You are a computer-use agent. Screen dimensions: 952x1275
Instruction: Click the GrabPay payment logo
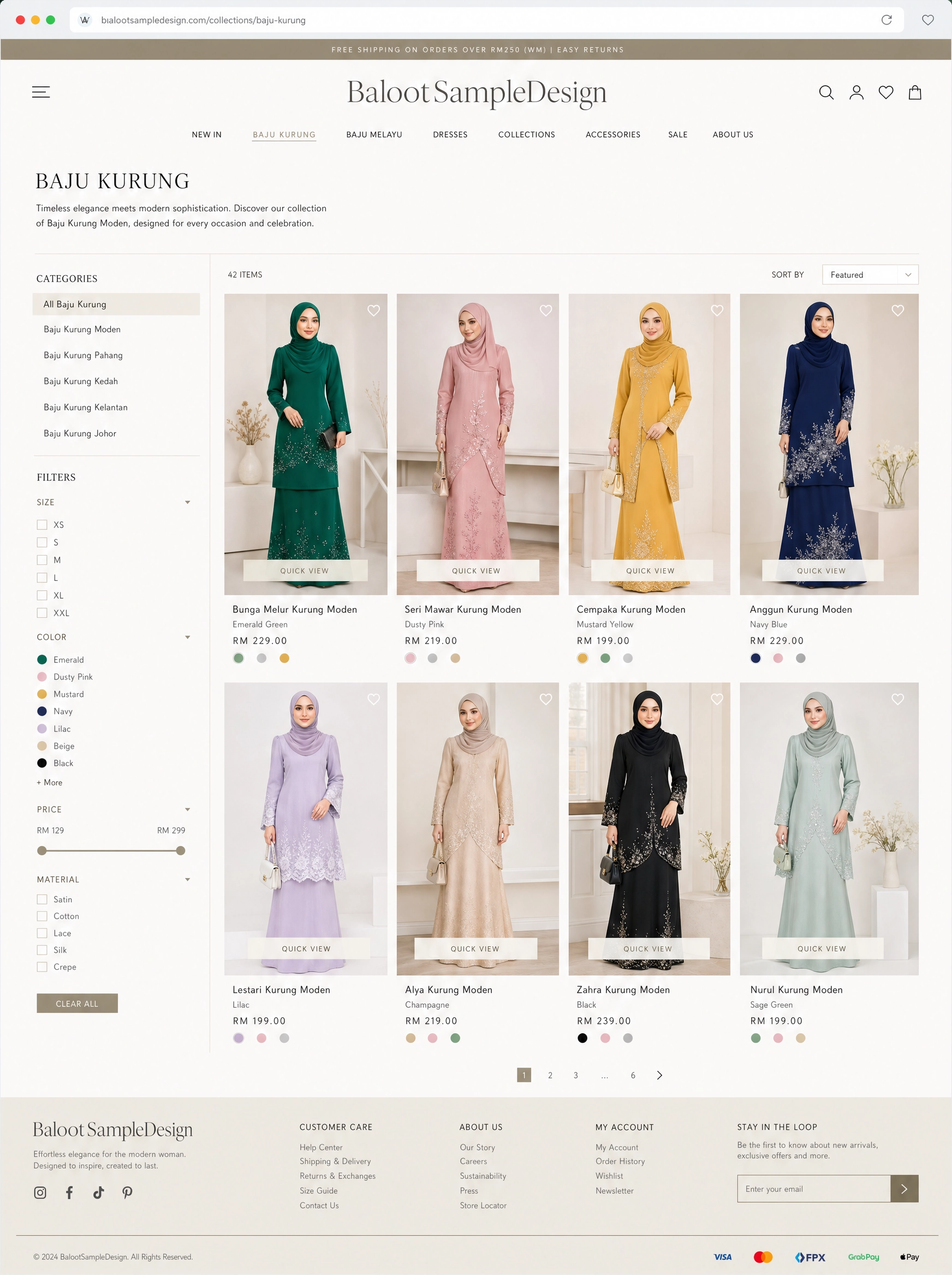click(x=863, y=1257)
